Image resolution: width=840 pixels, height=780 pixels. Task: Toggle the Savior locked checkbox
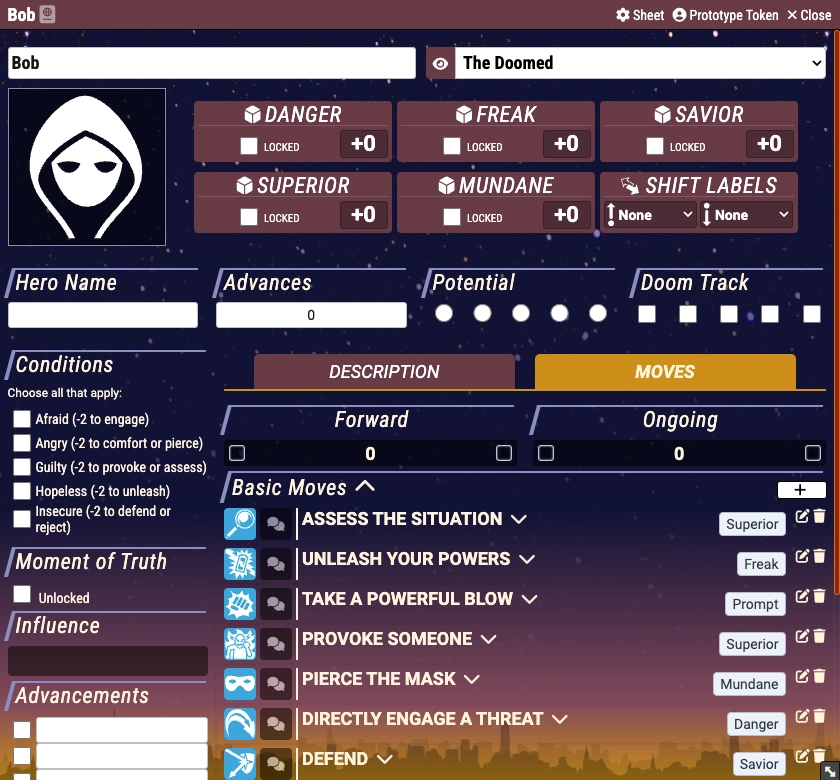(x=655, y=146)
